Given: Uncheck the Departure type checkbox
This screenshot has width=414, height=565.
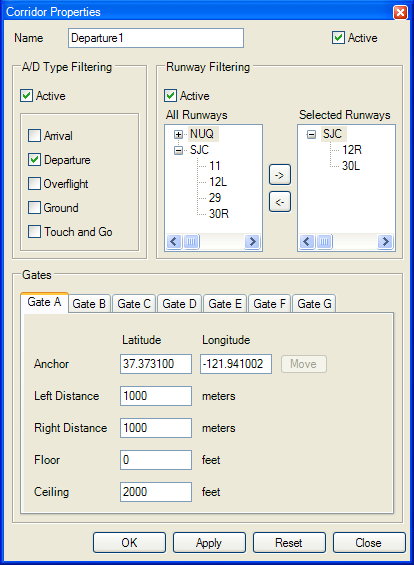Looking at the screenshot, I should (35, 160).
